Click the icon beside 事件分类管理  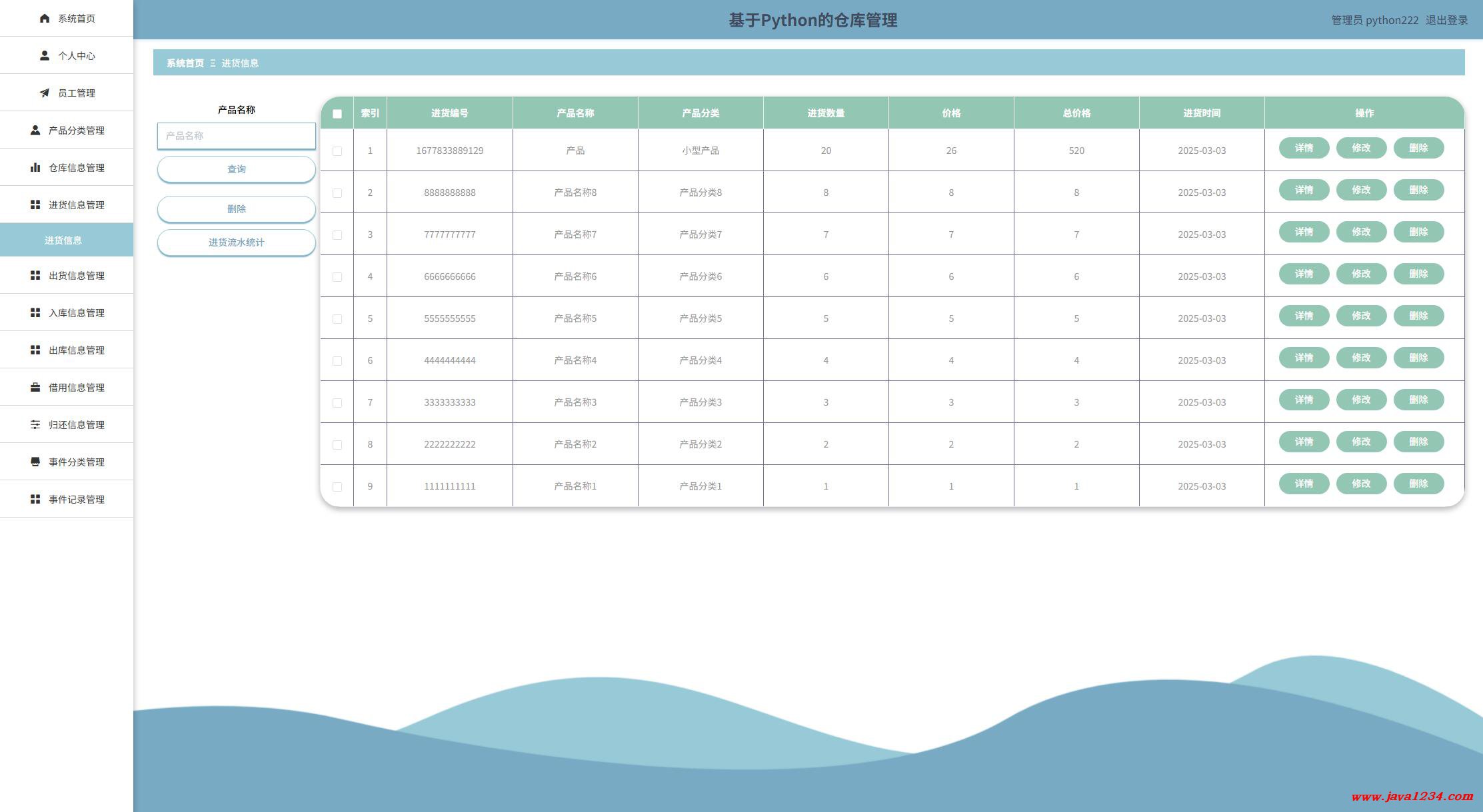(x=35, y=462)
